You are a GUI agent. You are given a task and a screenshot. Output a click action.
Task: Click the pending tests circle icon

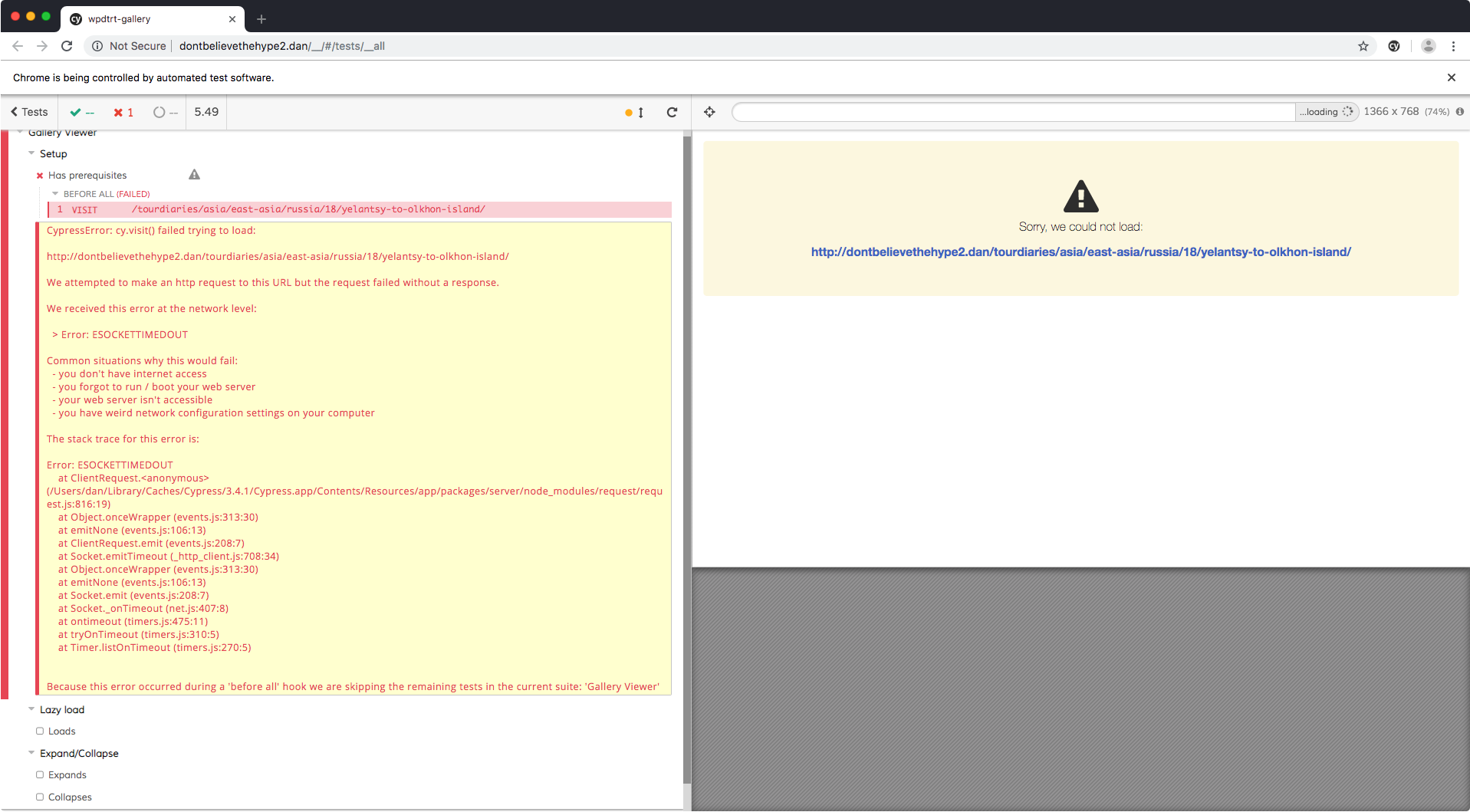(x=159, y=112)
